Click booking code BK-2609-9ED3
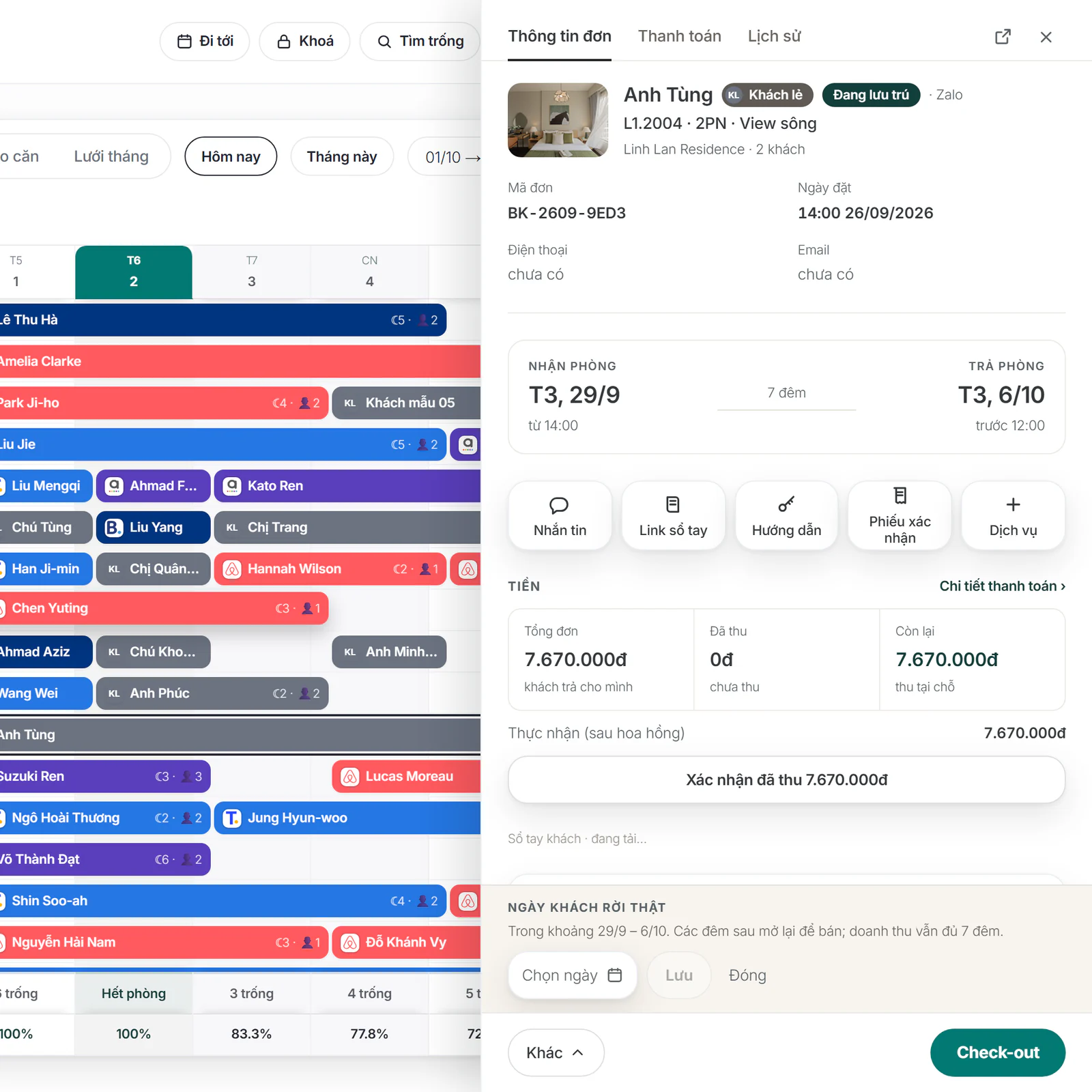Image resolution: width=1092 pixels, height=1092 pixels. tap(566, 213)
